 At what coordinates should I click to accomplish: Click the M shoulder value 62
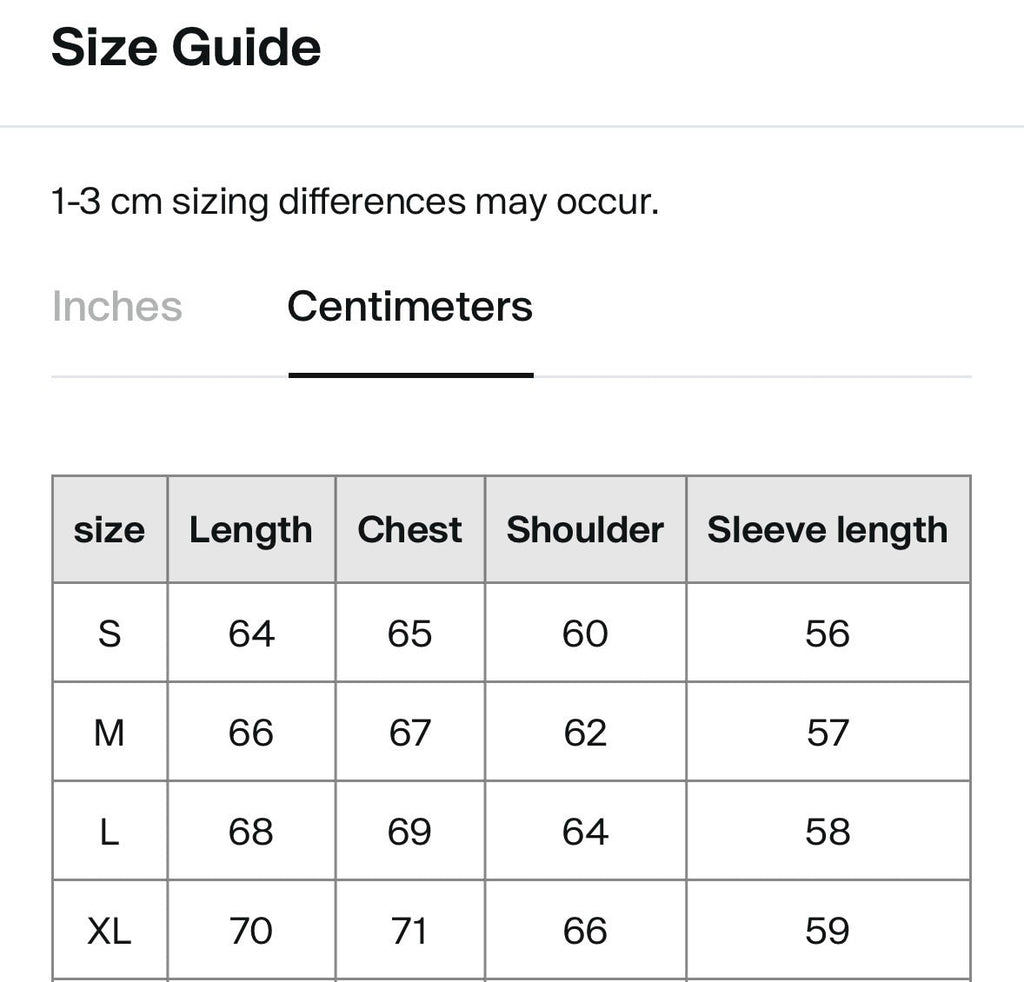click(x=585, y=733)
